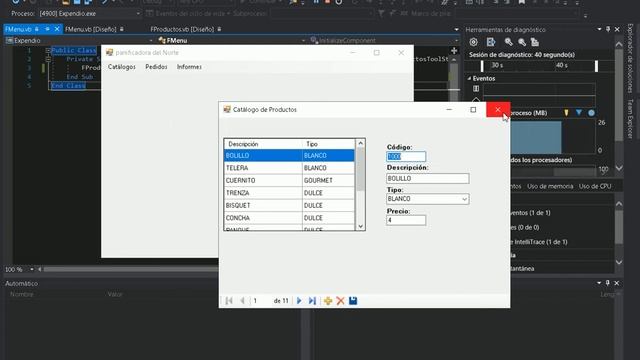Sort the grid by the Descripción column header
This screenshot has width=640, height=360.
263,144
